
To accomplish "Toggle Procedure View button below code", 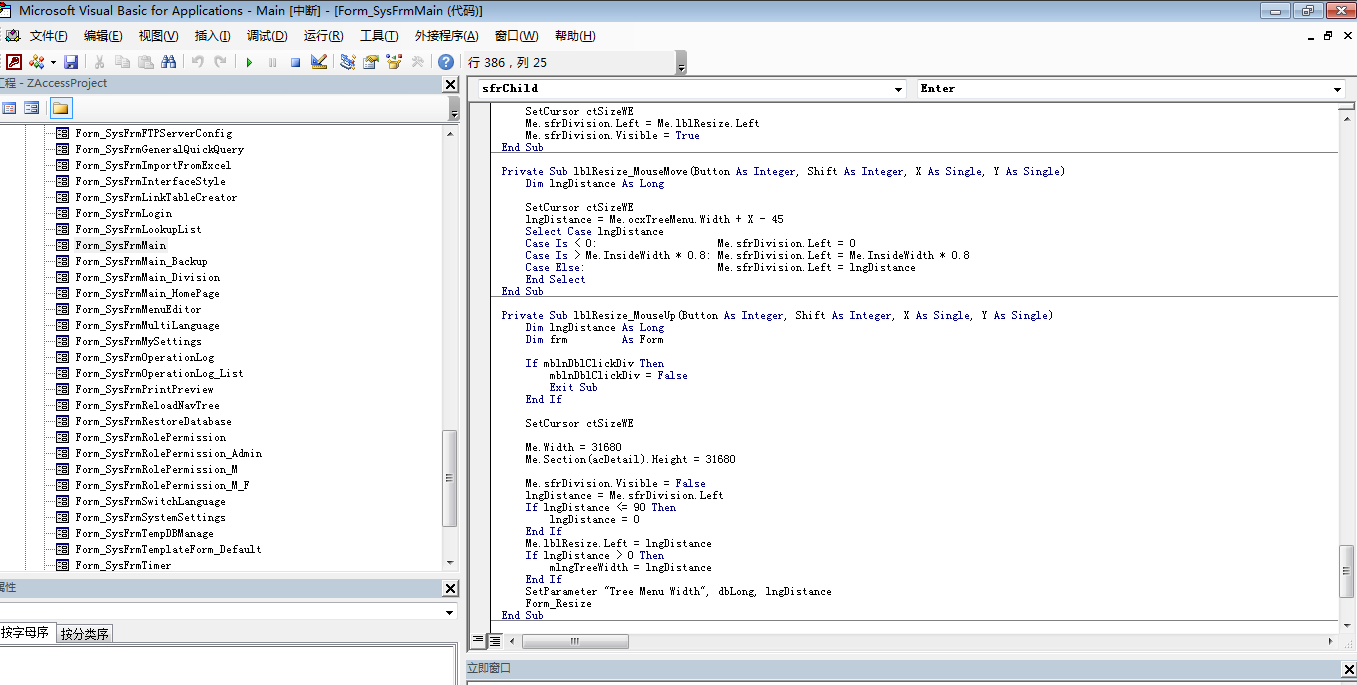I will coord(478,641).
